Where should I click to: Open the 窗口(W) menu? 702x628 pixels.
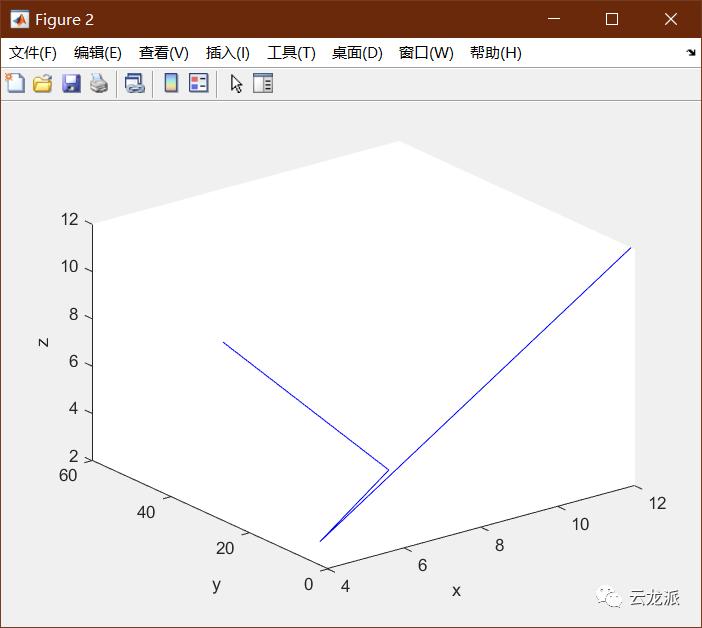tap(426, 53)
